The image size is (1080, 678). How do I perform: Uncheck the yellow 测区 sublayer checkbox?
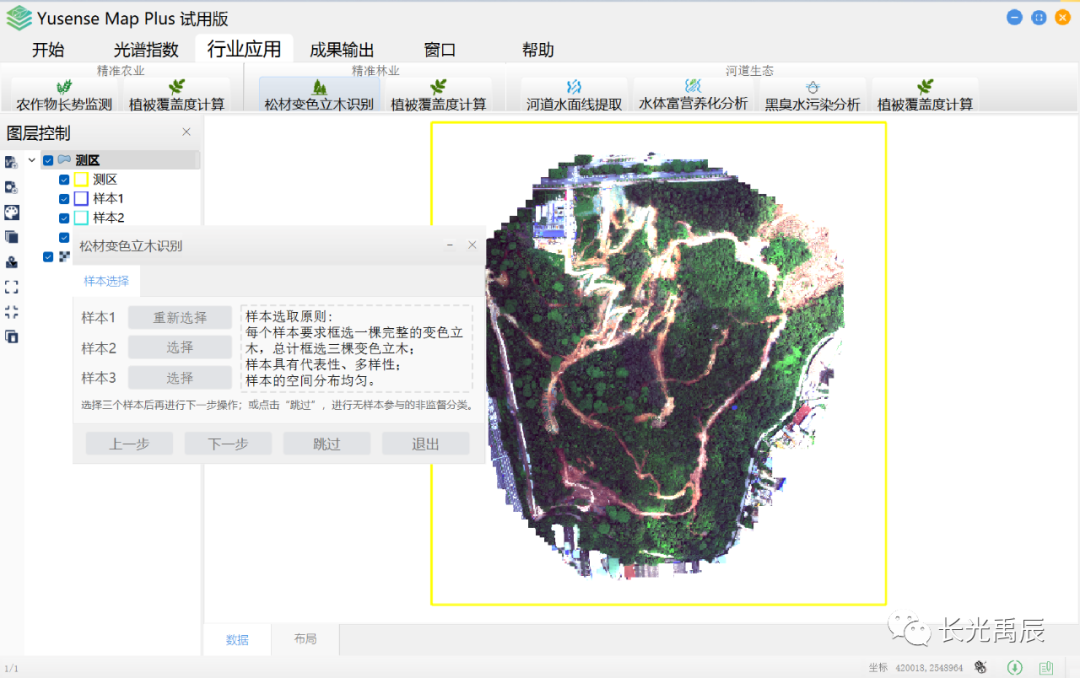click(x=64, y=180)
